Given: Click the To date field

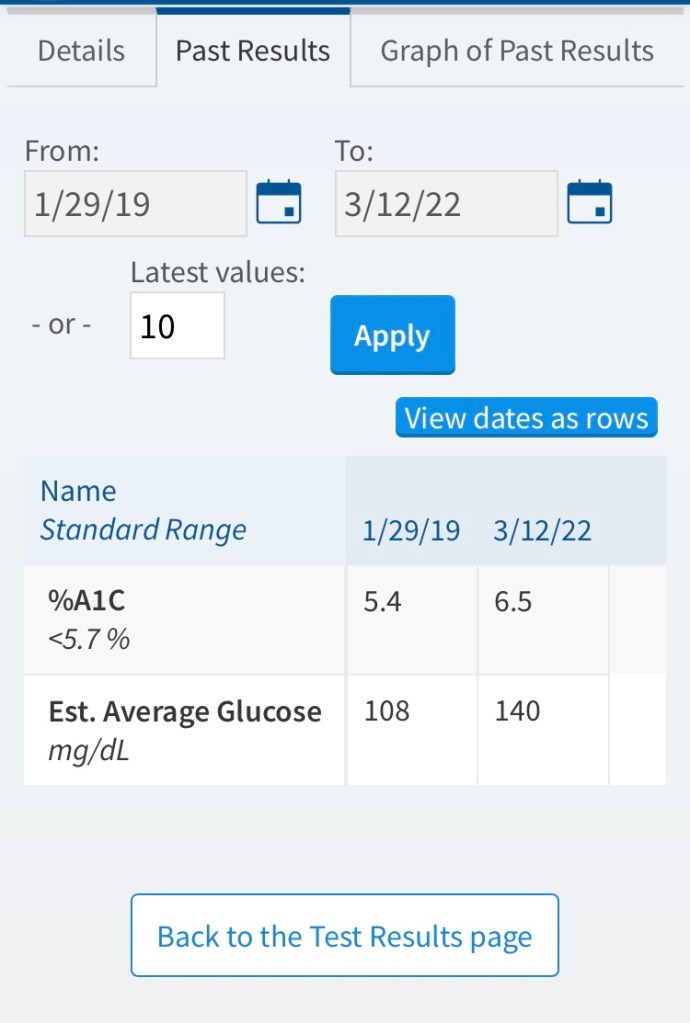Looking at the screenshot, I should 446,204.
